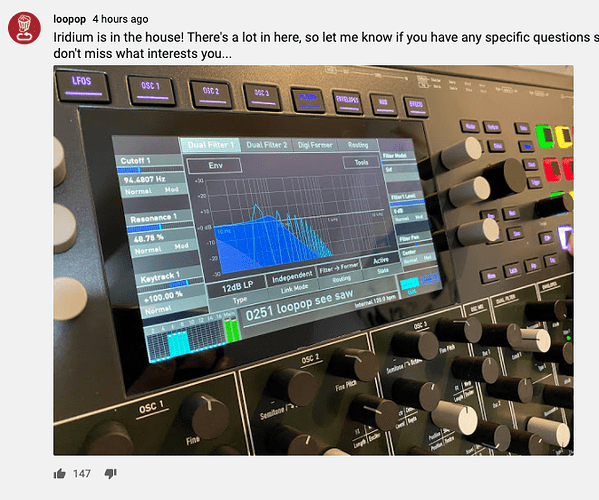Click the LFOS button in the photo
The image size is (599, 500).
[x=82, y=85]
